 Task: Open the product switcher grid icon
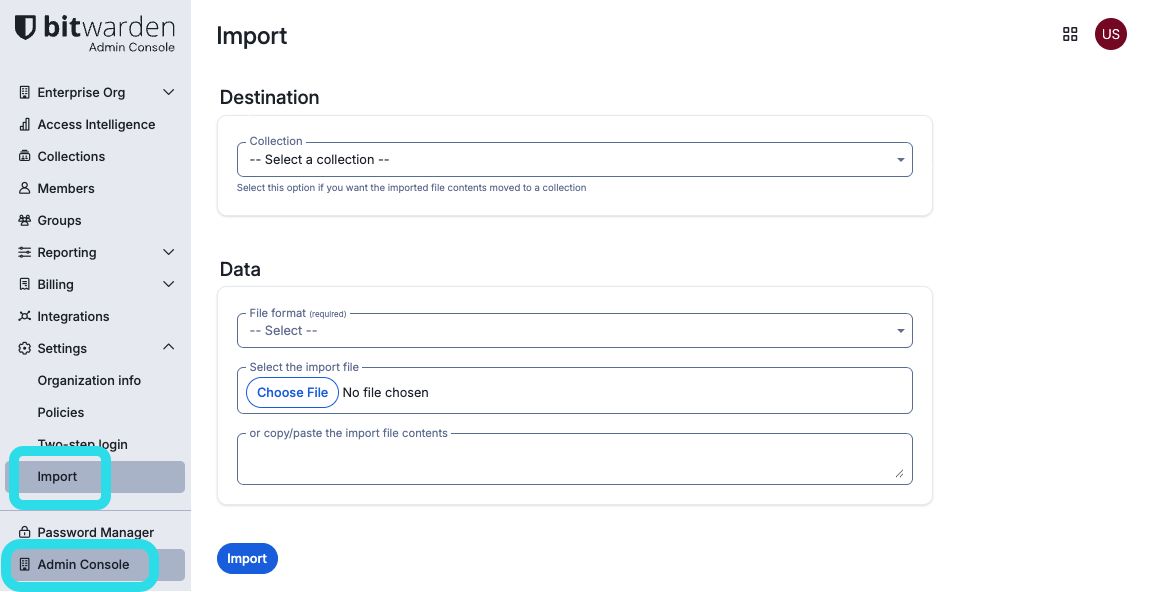point(1070,34)
